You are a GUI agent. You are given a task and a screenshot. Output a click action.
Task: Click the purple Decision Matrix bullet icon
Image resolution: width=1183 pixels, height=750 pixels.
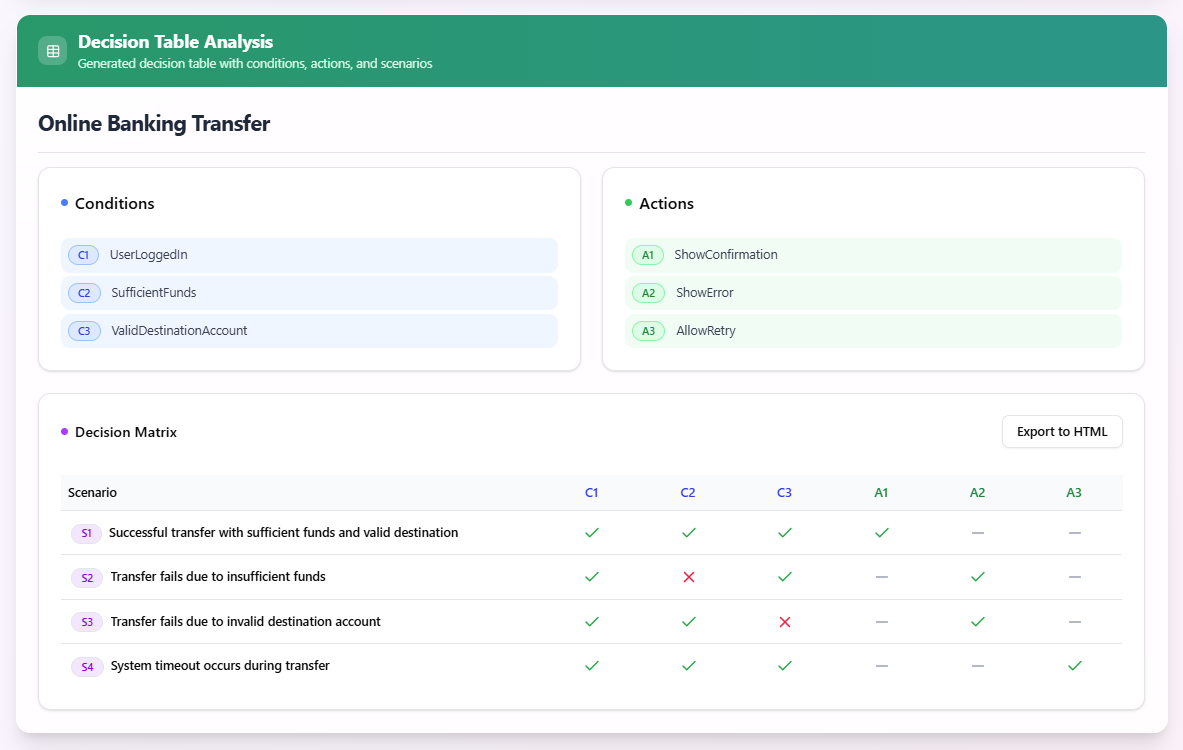click(x=63, y=431)
